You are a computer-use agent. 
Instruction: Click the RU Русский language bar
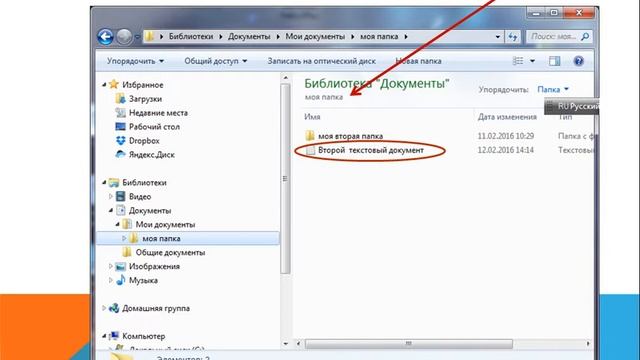coord(572,106)
